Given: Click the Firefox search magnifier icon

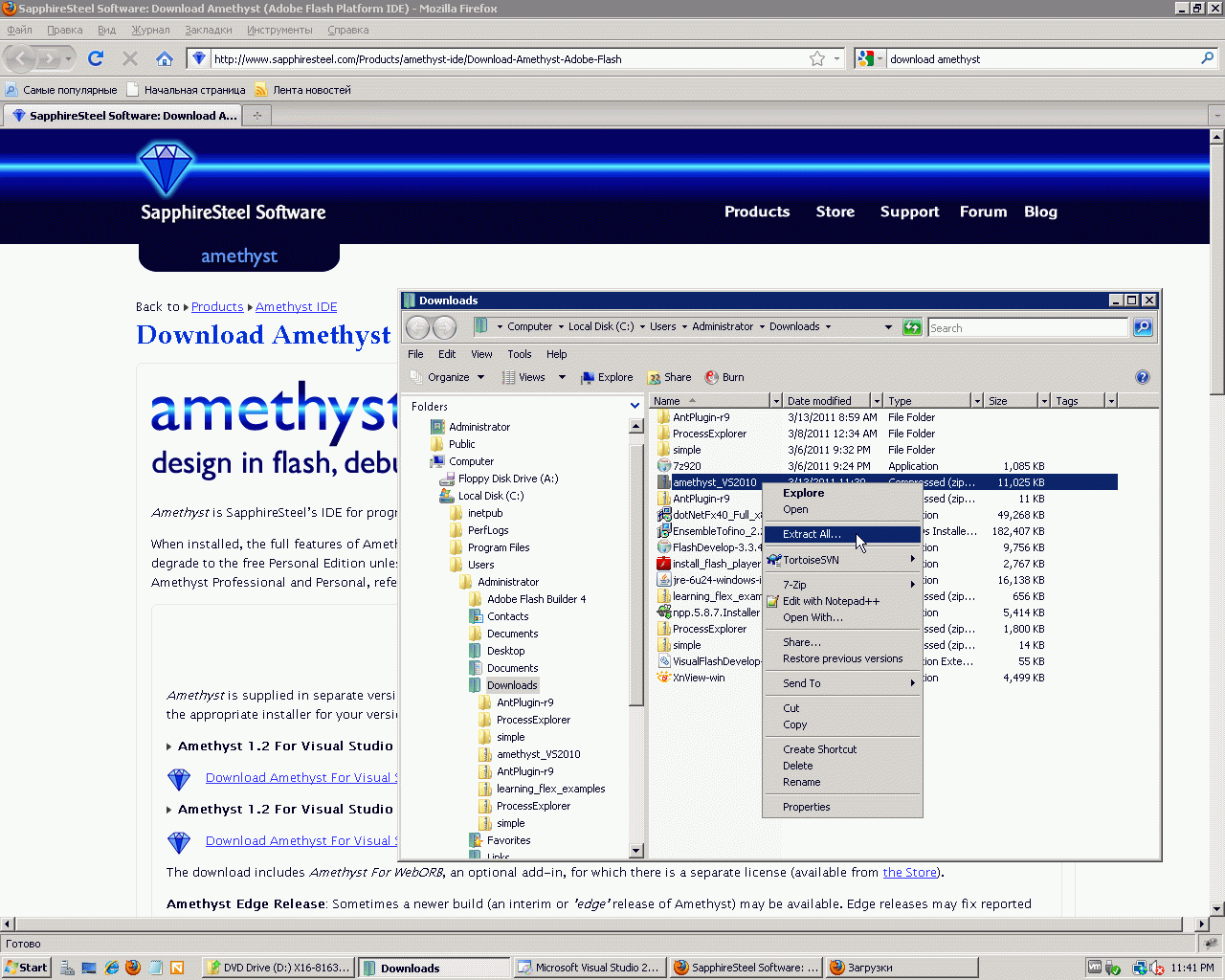Looking at the screenshot, I should click(x=1208, y=58).
